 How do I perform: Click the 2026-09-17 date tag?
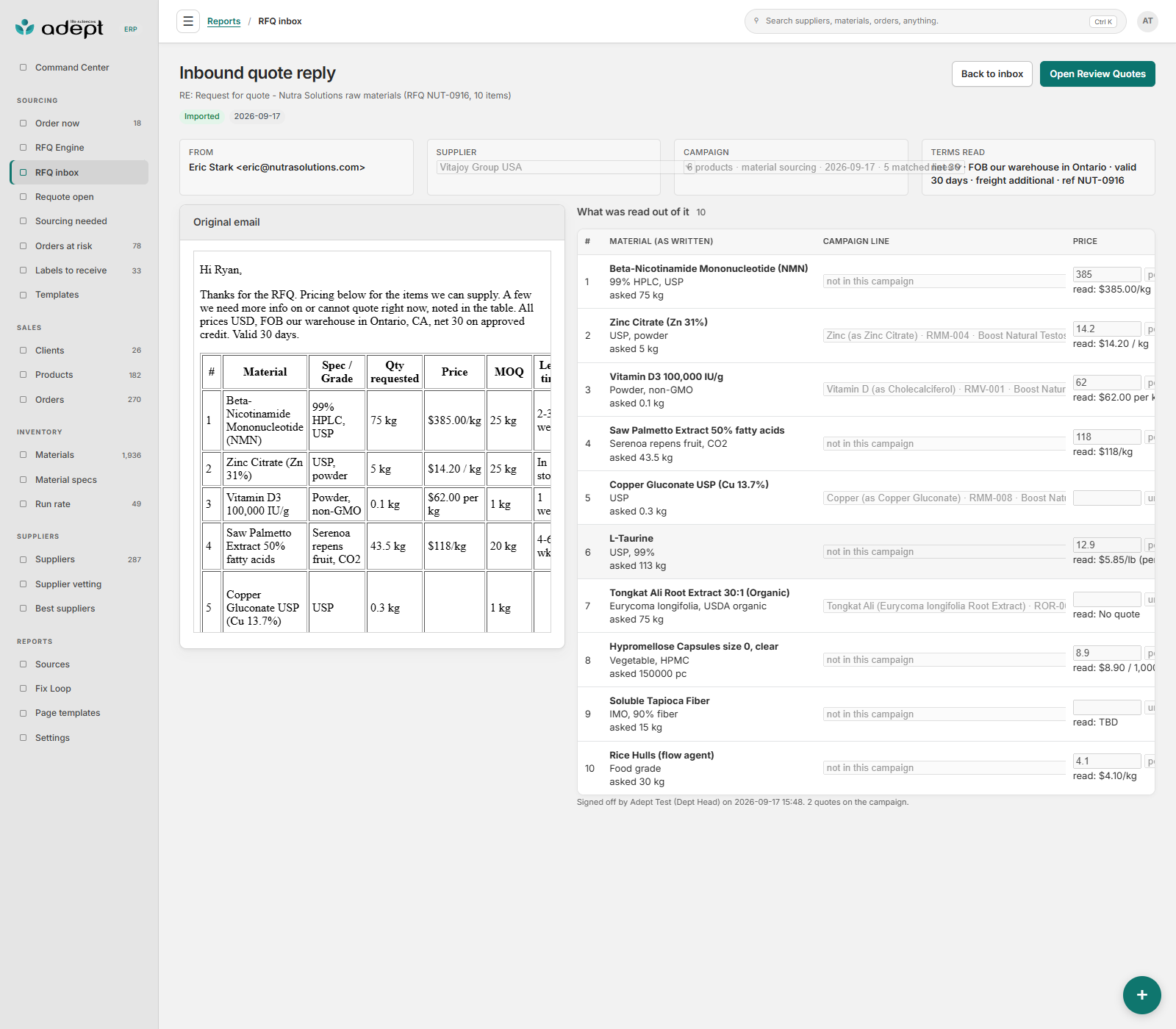[x=257, y=116]
